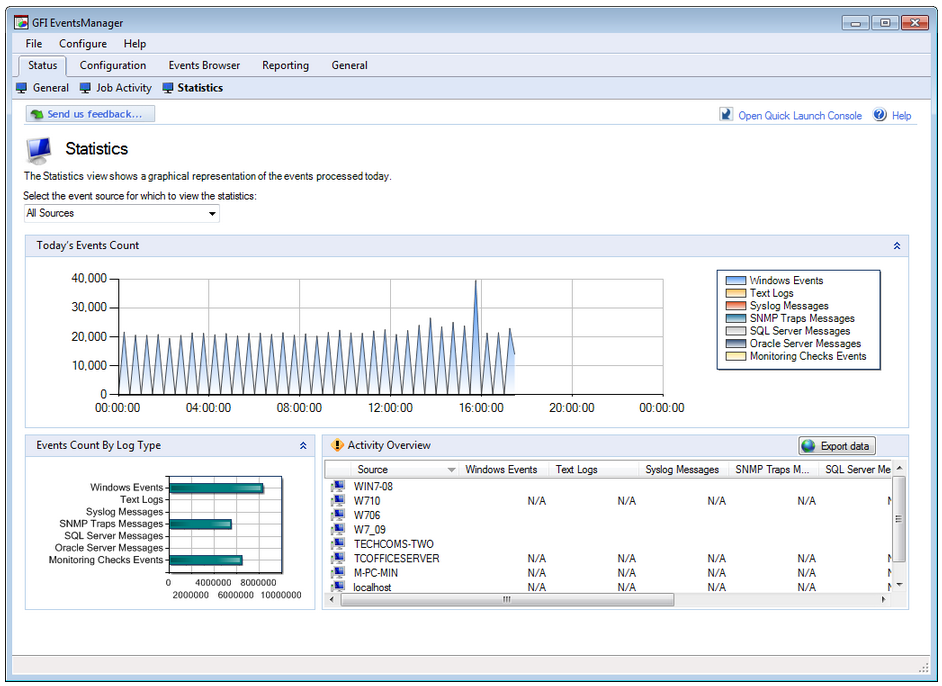Click the computer icon for TECHCOMS-TWO
Screen dimensions: 942x686
[338, 544]
